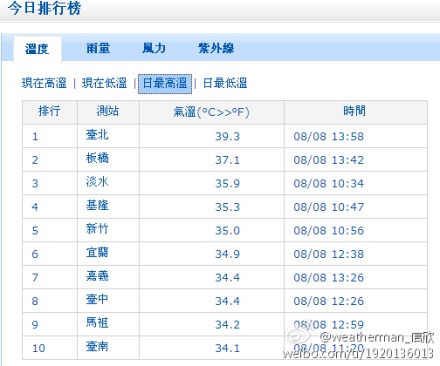The image size is (440, 366).
Task: Open station 淡水
Action: pyautogui.click(x=97, y=182)
